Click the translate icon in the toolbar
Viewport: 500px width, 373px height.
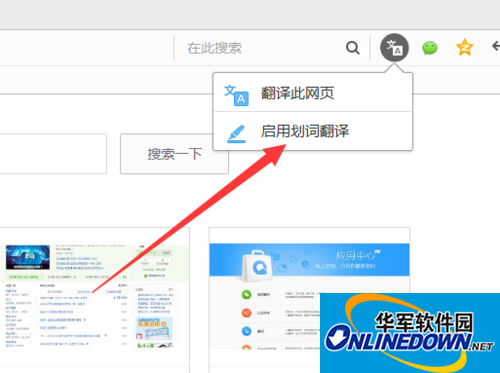[394, 47]
